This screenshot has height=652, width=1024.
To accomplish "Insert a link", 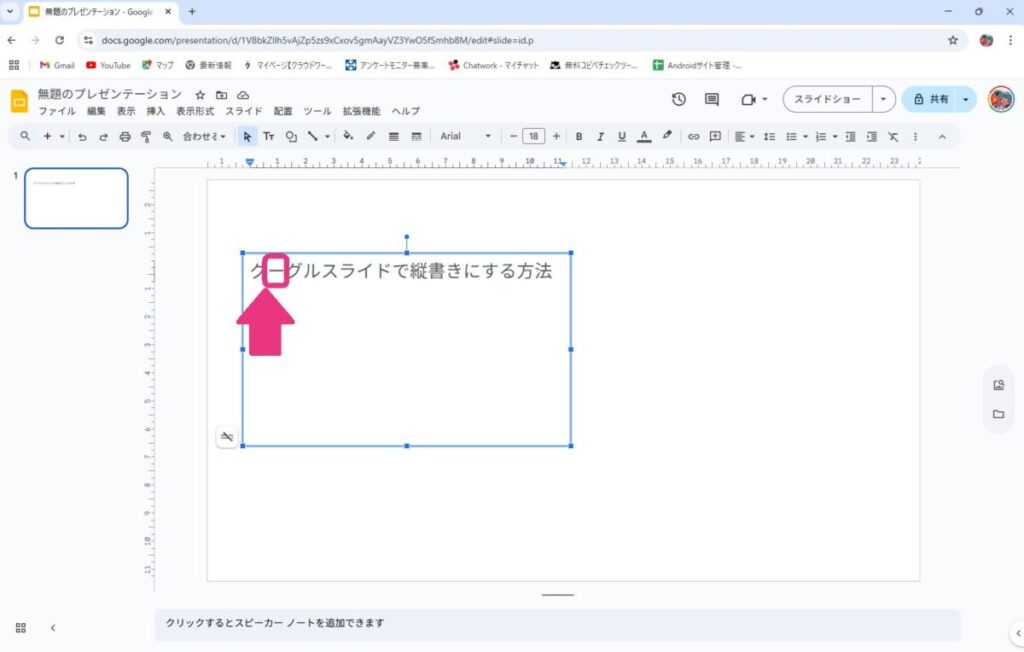I will [x=694, y=137].
